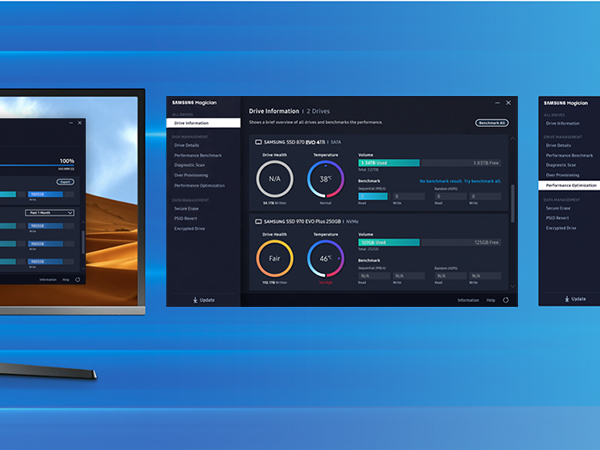
Task: Click the scroll up arrow in center window
Action: [x=513, y=139]
